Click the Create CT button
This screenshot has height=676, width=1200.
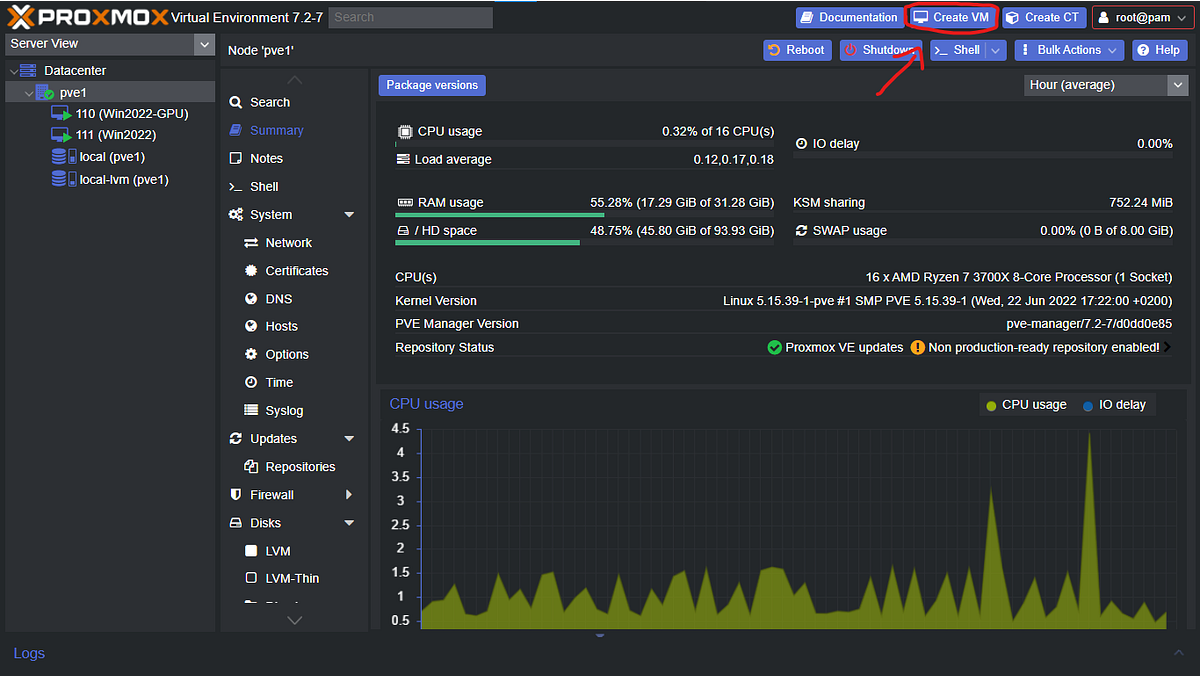[x=1043, y=17]
